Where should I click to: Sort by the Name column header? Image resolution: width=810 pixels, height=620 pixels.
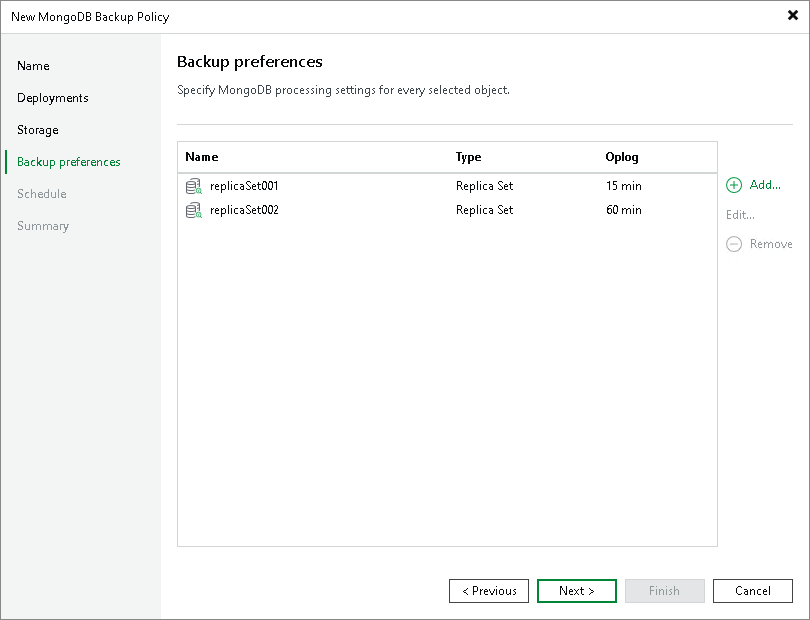pyautogui.click(x=202, y=157)
